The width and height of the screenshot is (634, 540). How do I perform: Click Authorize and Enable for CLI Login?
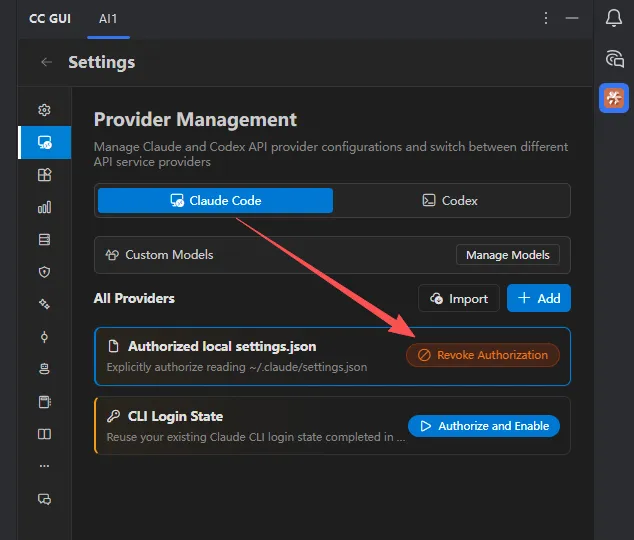click(484, 426)
